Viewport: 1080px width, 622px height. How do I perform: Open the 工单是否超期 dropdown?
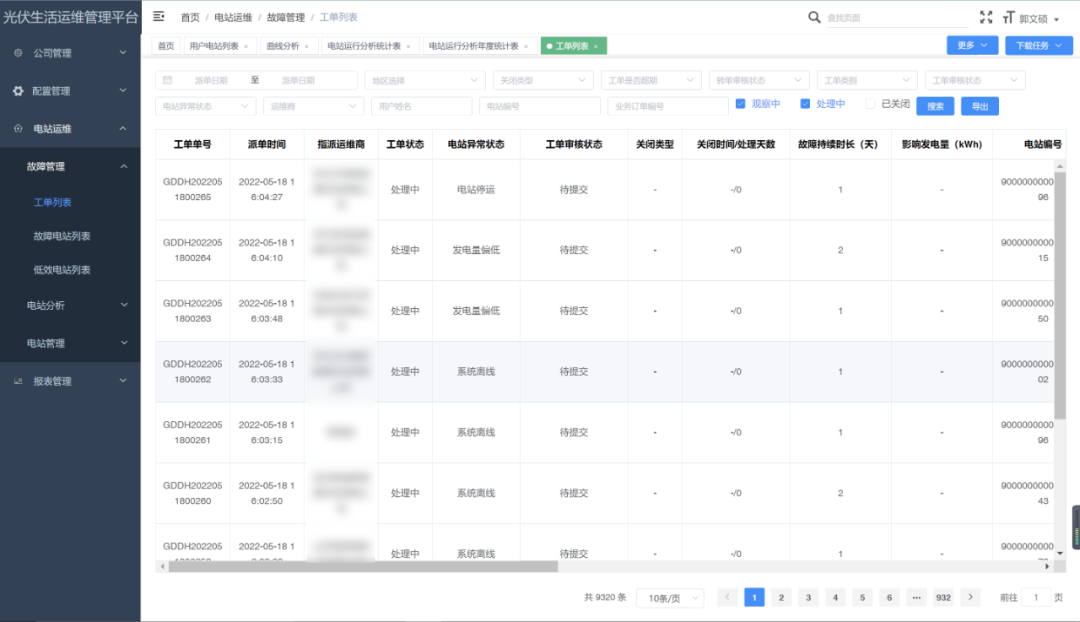coord(651,80)
